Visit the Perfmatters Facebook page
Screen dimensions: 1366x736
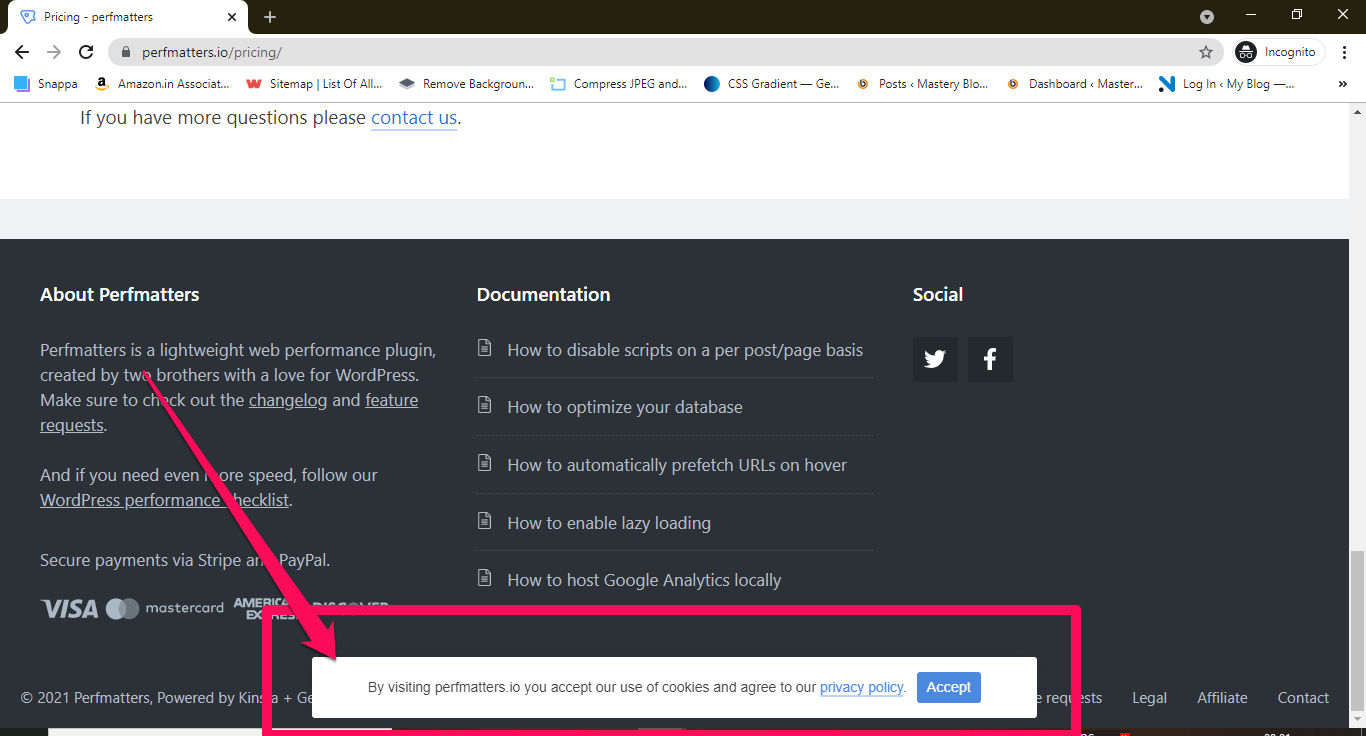[x=990, y=359]
